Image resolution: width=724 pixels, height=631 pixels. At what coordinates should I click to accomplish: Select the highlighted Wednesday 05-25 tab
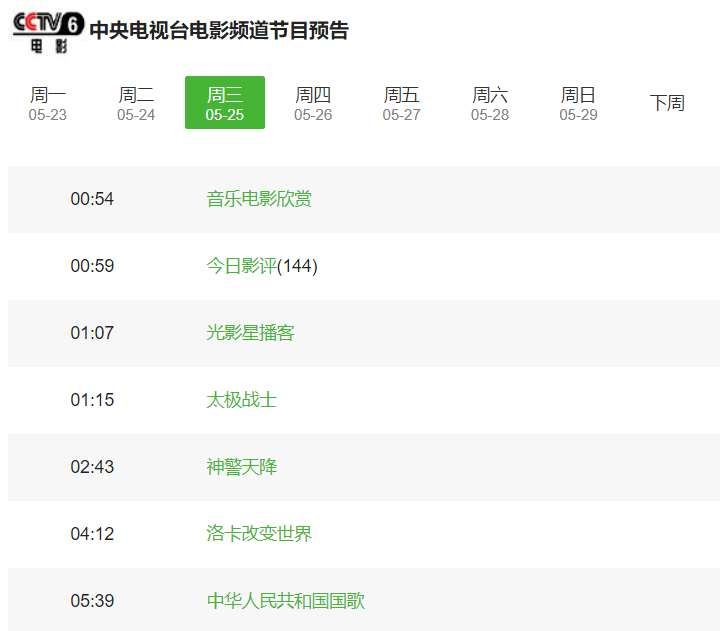point(225,103)
